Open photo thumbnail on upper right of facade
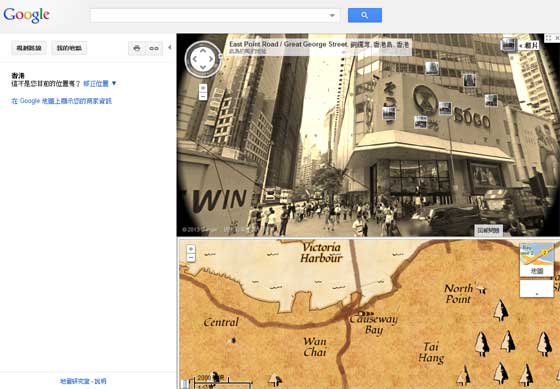The width and height of the screenshot is (560, 389). click(x=469, y=80)
